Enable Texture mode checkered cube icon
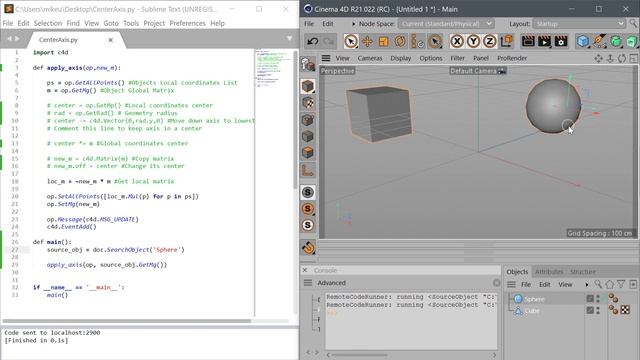This screenshot has height=360, width=640. [308, 103]
